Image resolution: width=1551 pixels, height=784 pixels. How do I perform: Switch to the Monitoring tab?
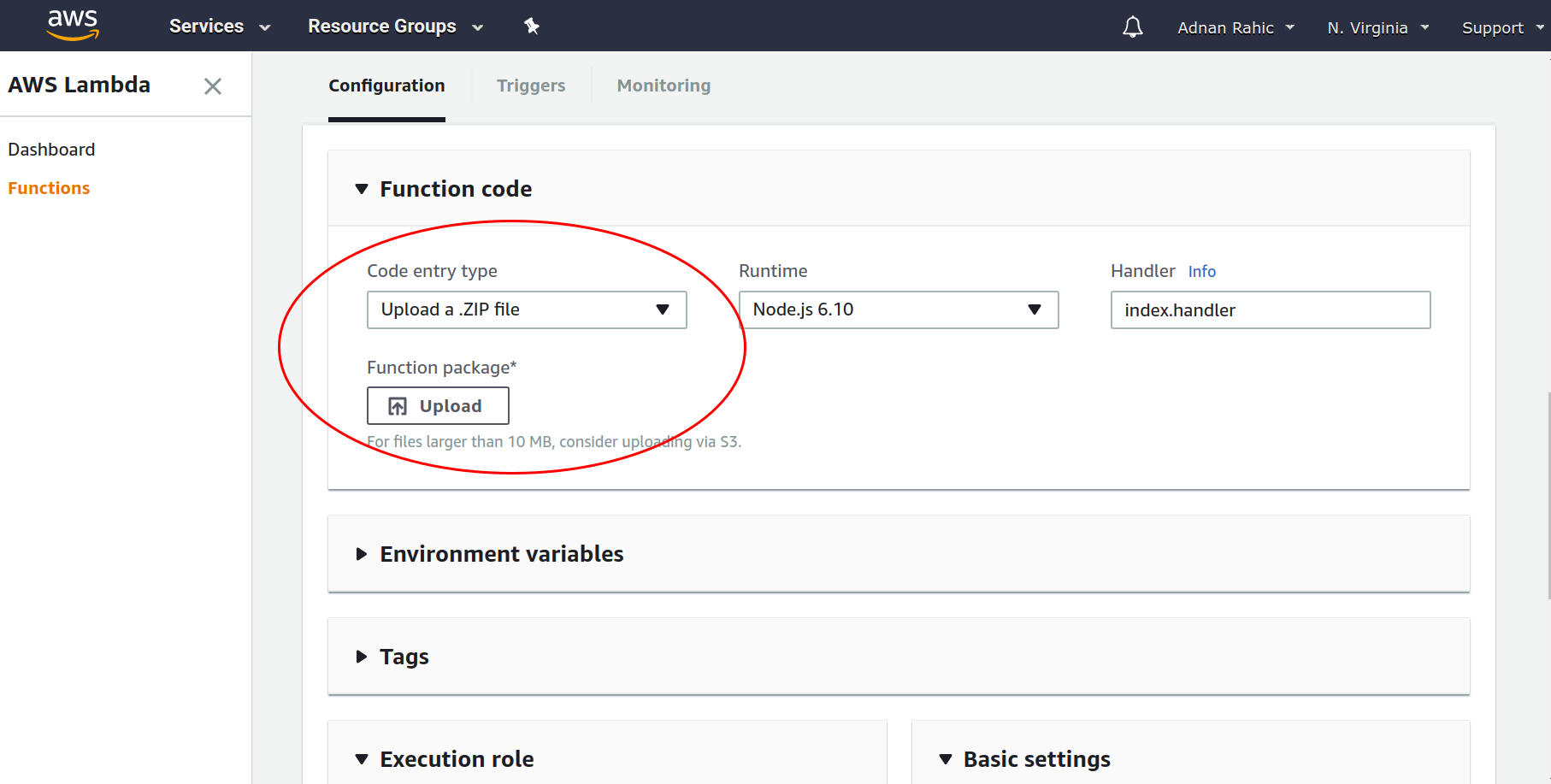(663, 85)
